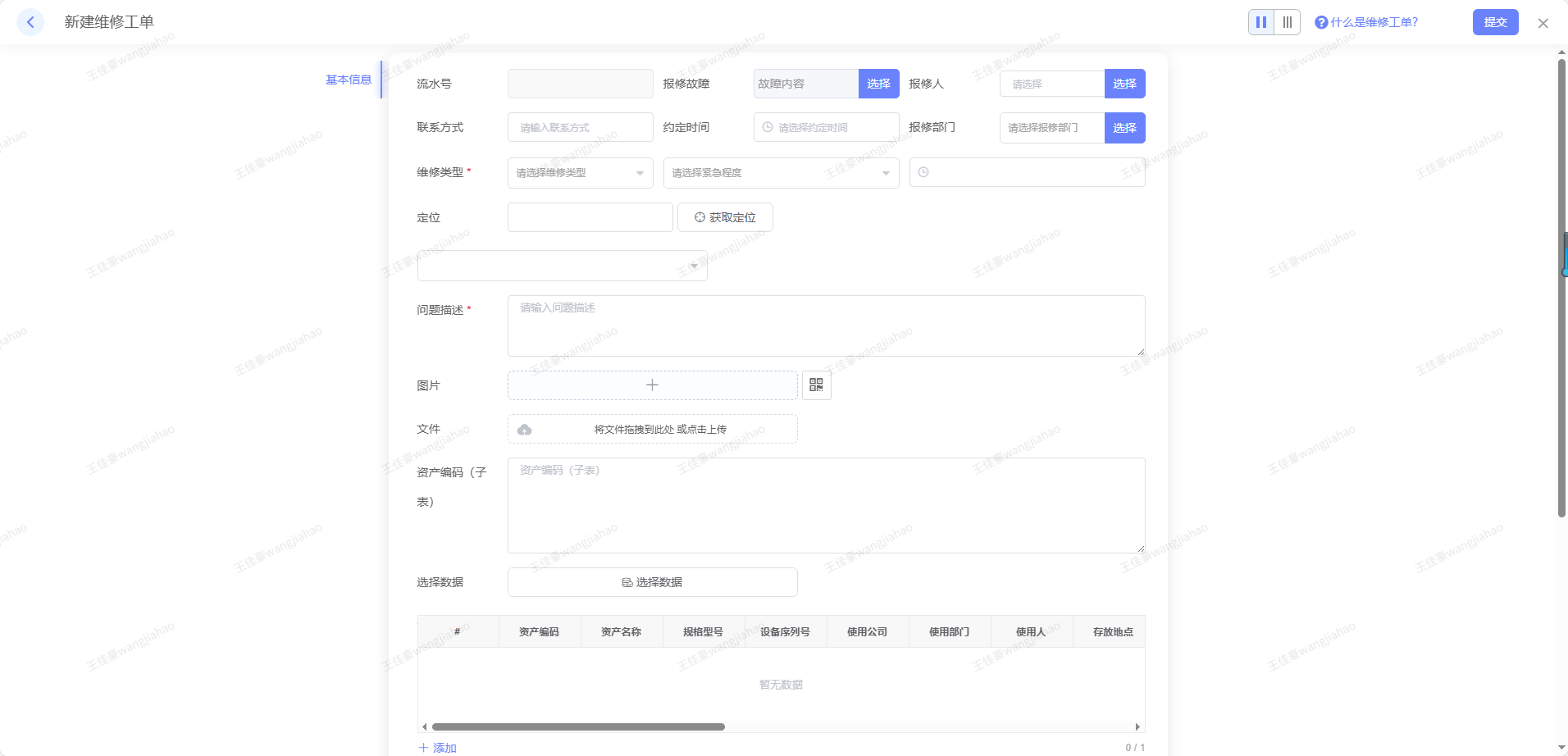
Task: Open the 什么是维修工单 help link
Action: pyautogui.click(x=1366, y=22)
